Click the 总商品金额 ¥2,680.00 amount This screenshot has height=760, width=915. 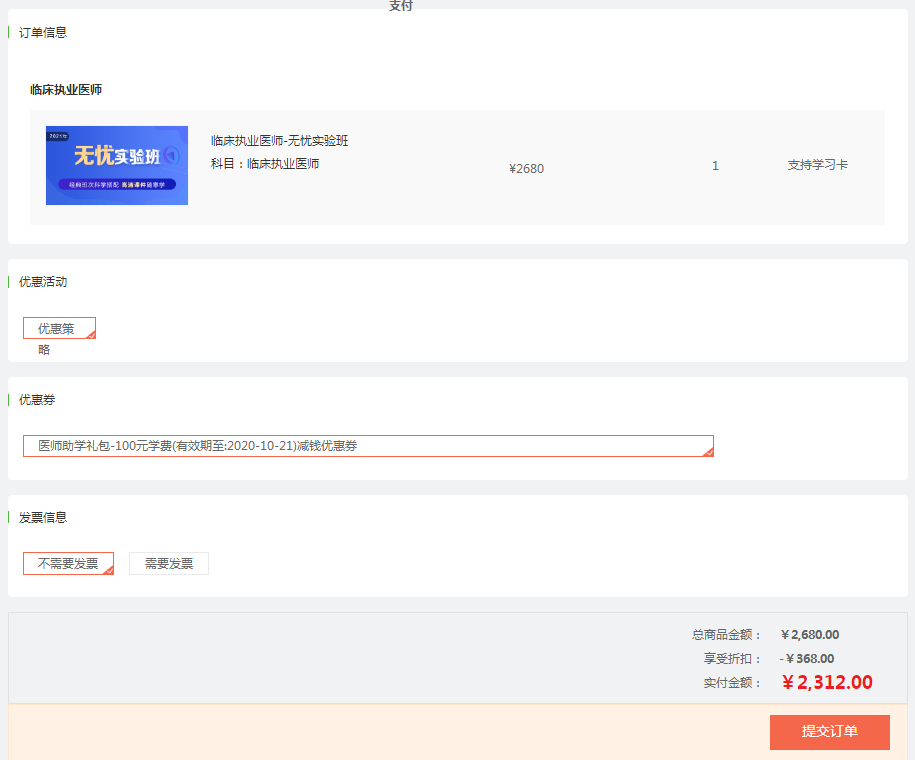click(x=810, y=635)
